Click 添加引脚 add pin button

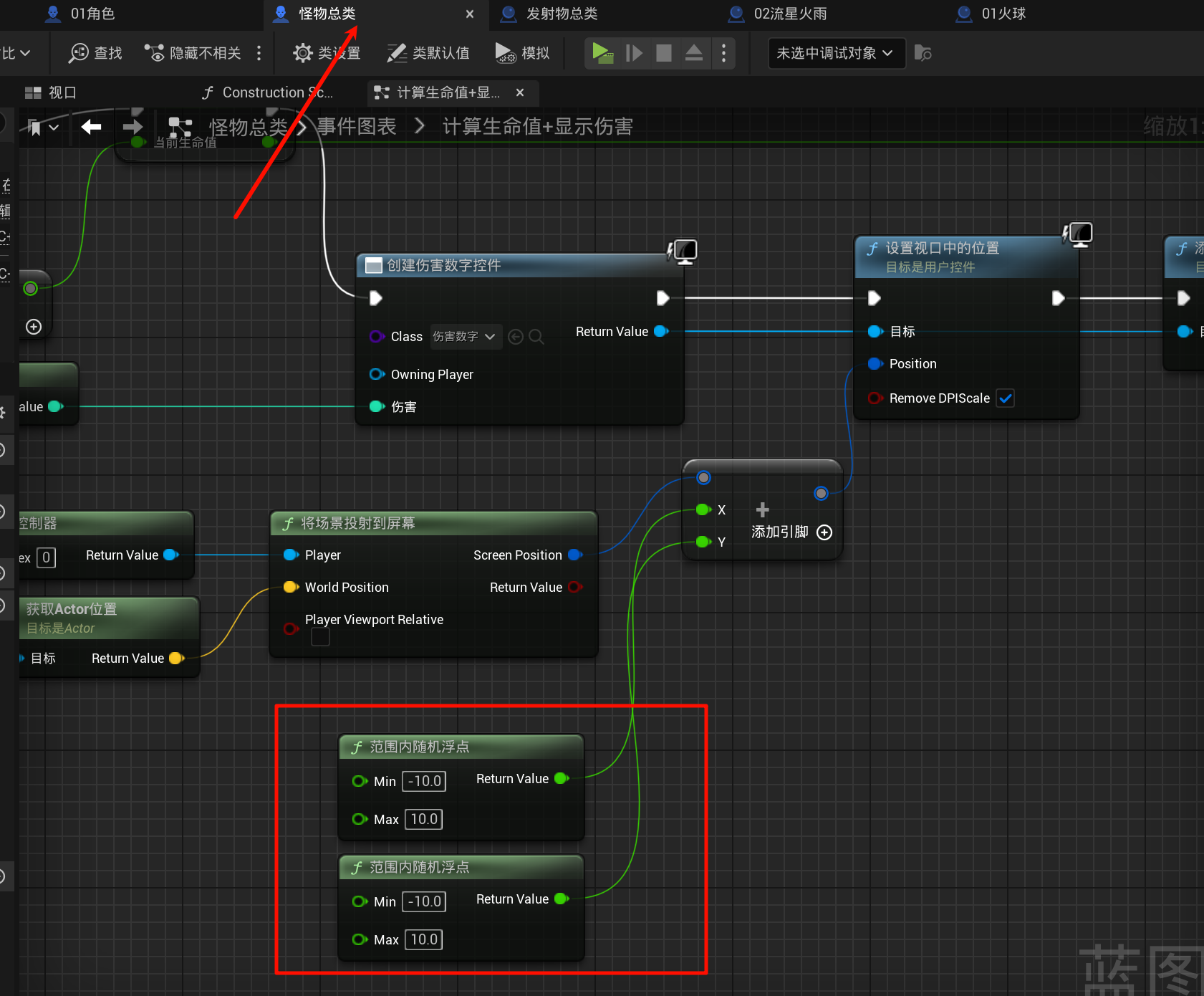[824, 532]
